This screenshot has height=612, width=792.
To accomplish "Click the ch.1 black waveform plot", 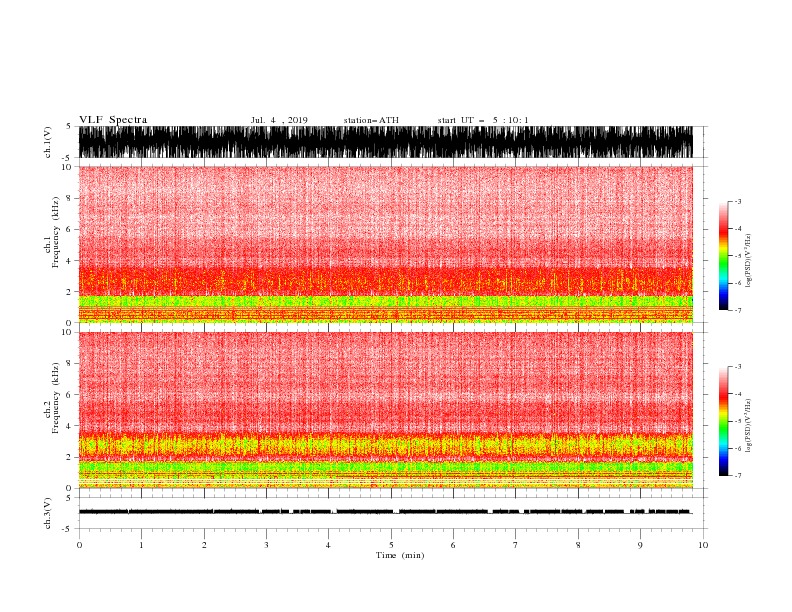I will pyautogui.click(x=386, y=142).
